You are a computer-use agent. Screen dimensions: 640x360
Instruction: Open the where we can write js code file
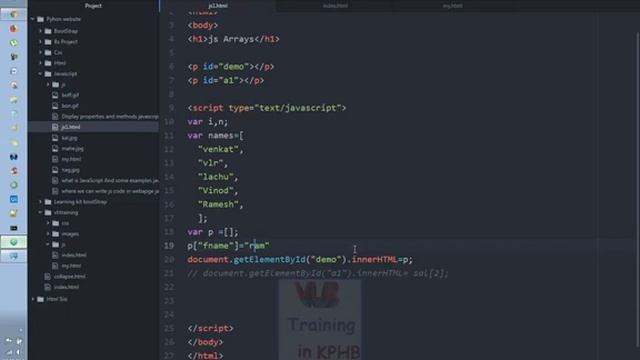click(x=110, y=191)
